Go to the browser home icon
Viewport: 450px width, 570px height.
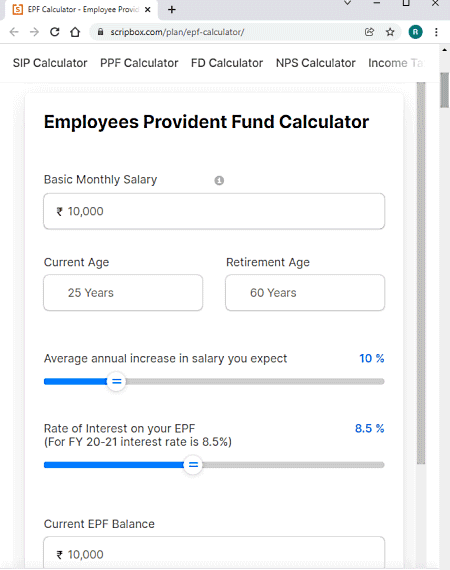75,32
